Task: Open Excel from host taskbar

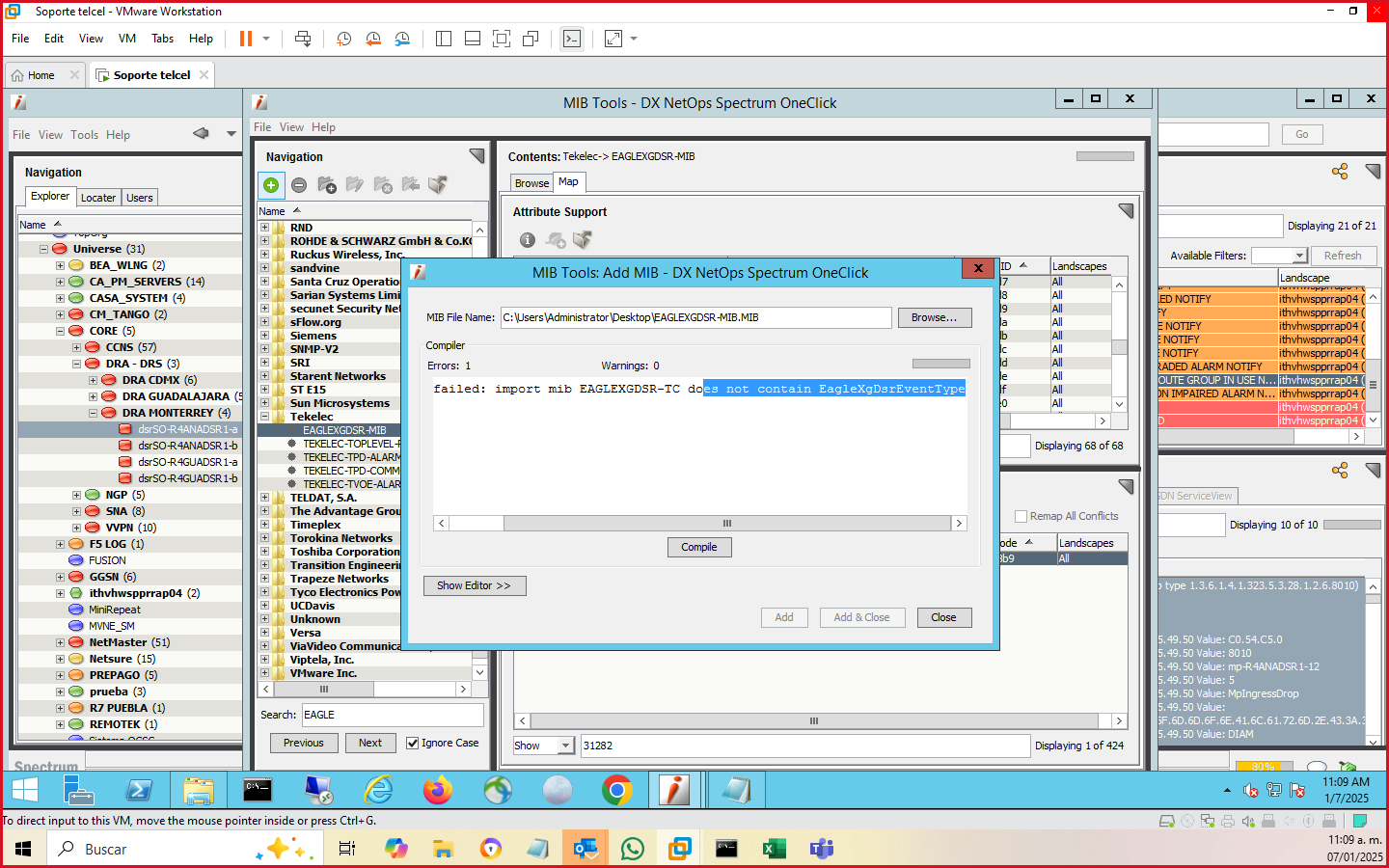Action: pyautogui.click(x=774, y=849)
